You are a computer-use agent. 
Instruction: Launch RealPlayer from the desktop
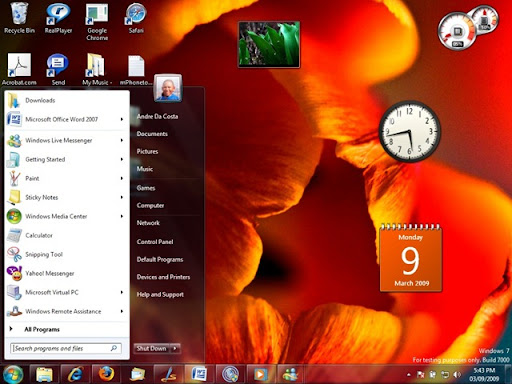tap(58, 18)
